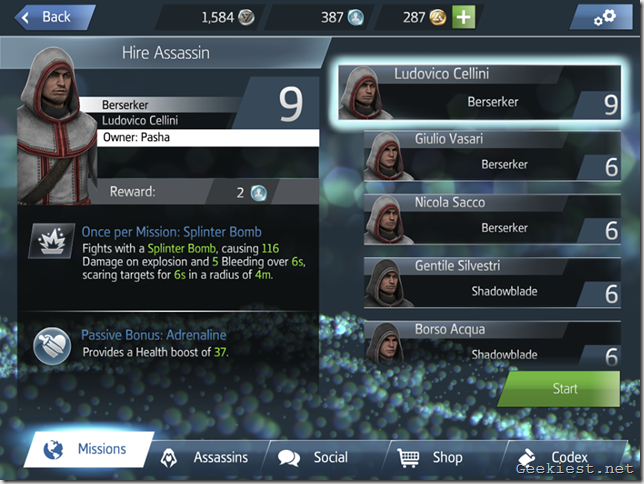This screenshot has height=484, width=644.
Task: Go to the Shop tab
Action: (x=431, y=457)
